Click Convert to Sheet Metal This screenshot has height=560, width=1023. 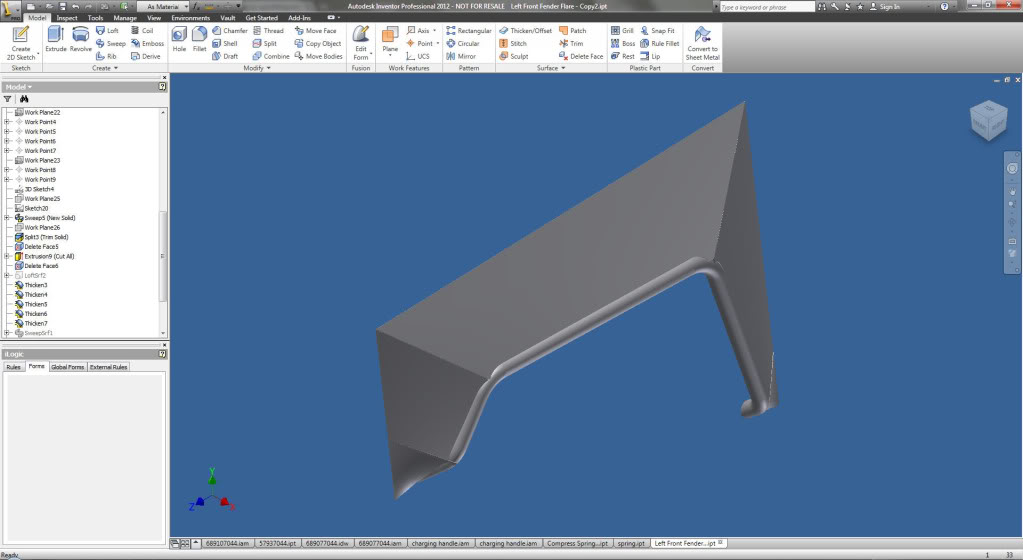702,42
